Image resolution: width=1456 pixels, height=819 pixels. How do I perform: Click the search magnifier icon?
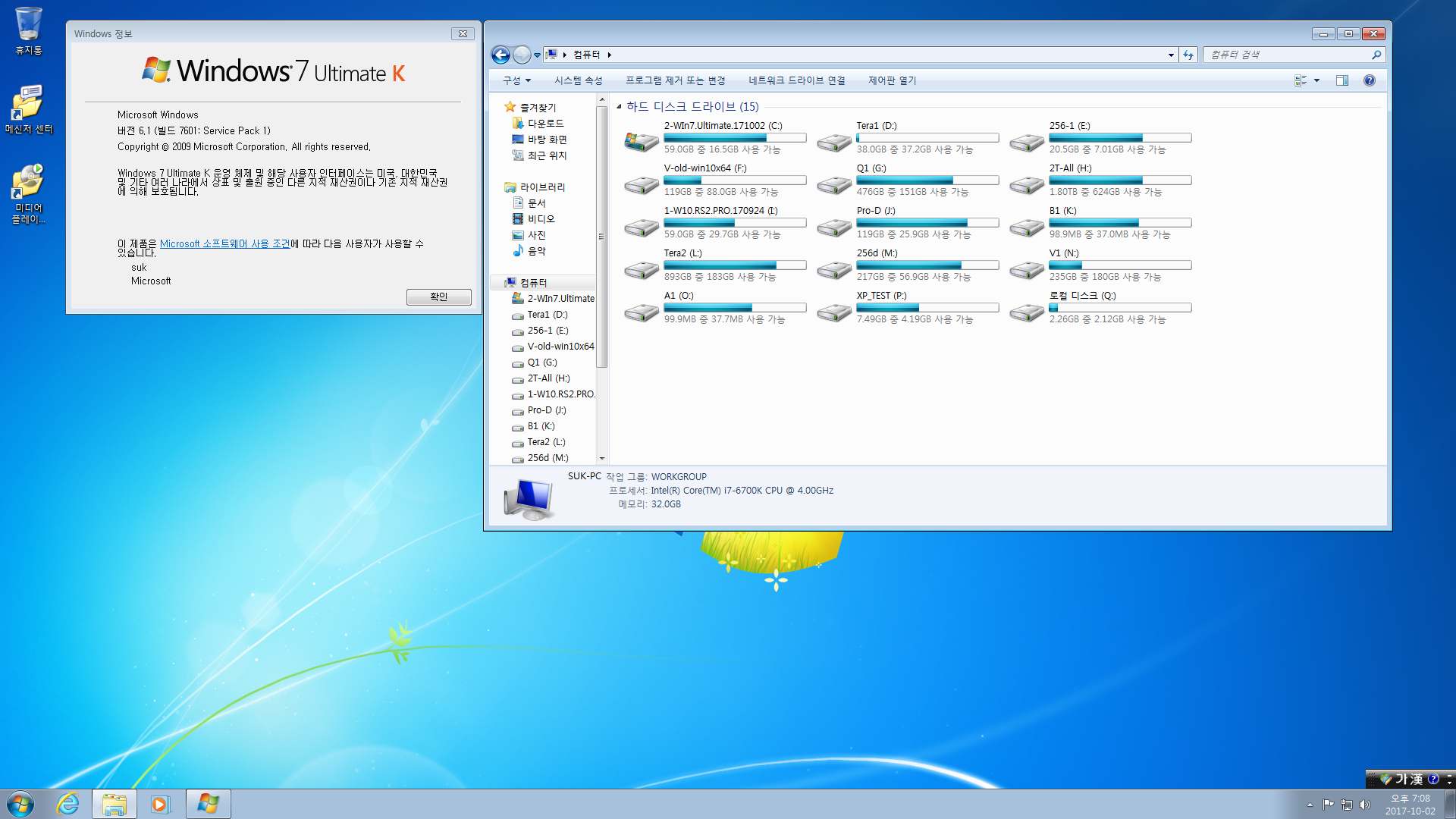tap(1376, 55)
